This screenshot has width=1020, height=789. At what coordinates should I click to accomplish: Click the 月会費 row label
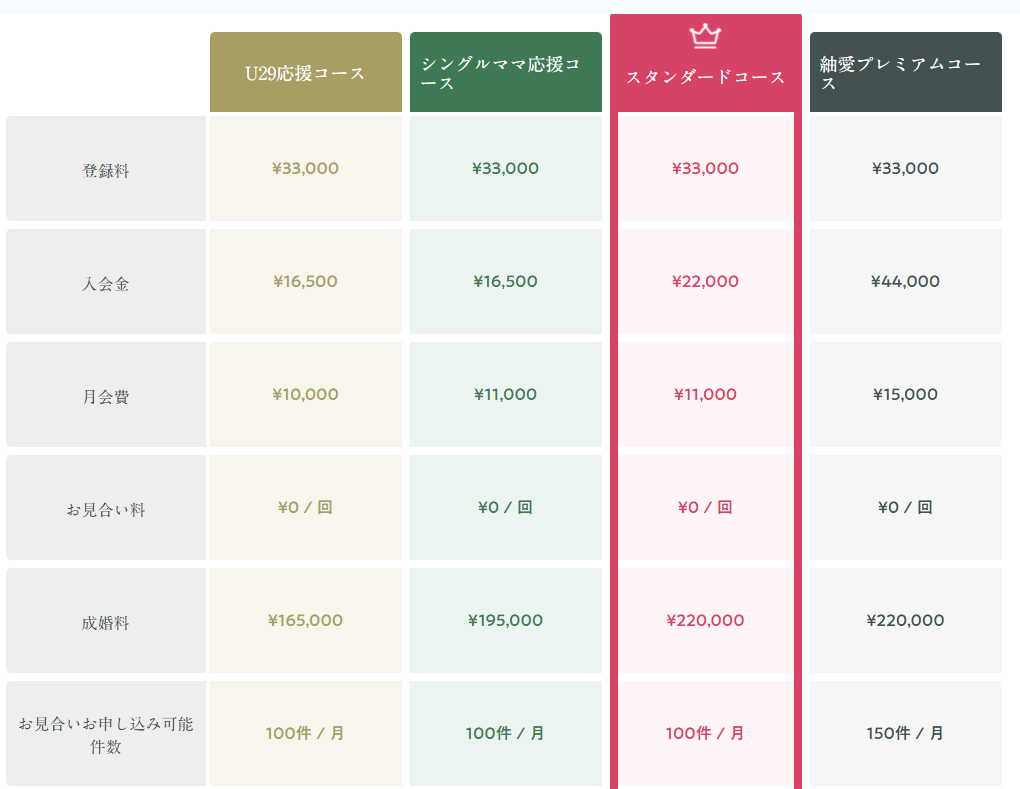click(x=106, y=396)
